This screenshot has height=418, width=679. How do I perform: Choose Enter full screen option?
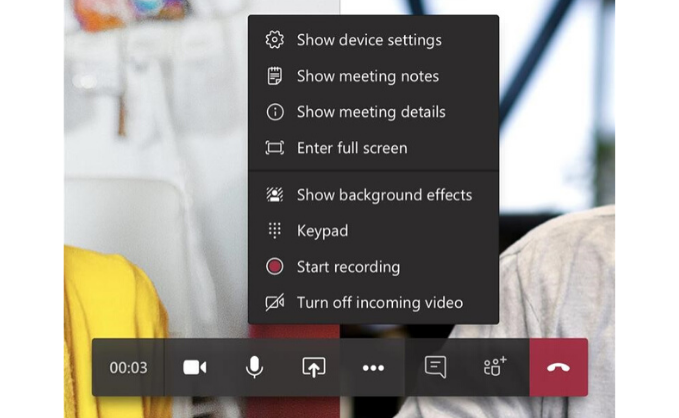point(373,148)
